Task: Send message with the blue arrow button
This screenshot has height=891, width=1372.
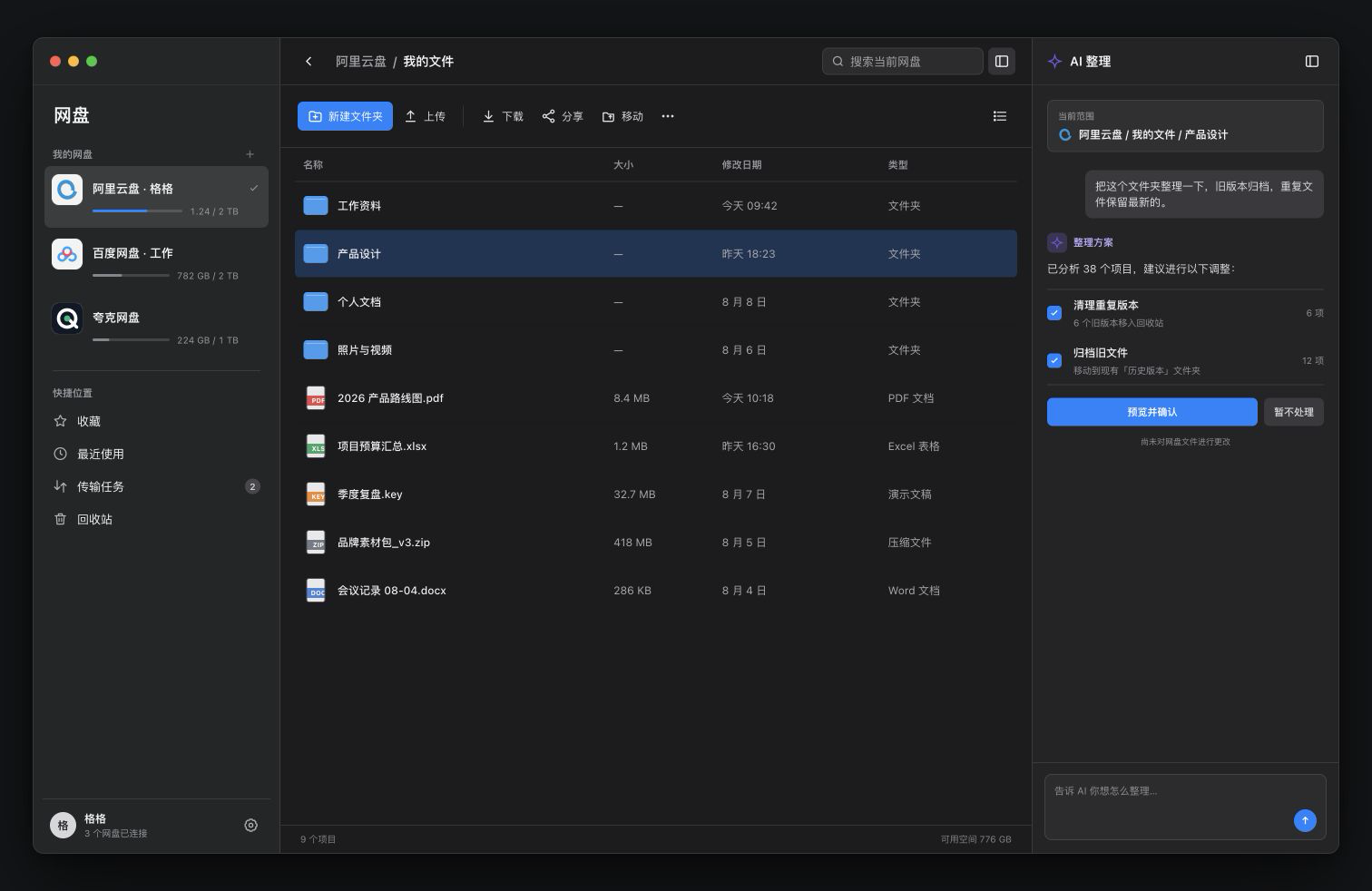Action: tap(1305, 820)
